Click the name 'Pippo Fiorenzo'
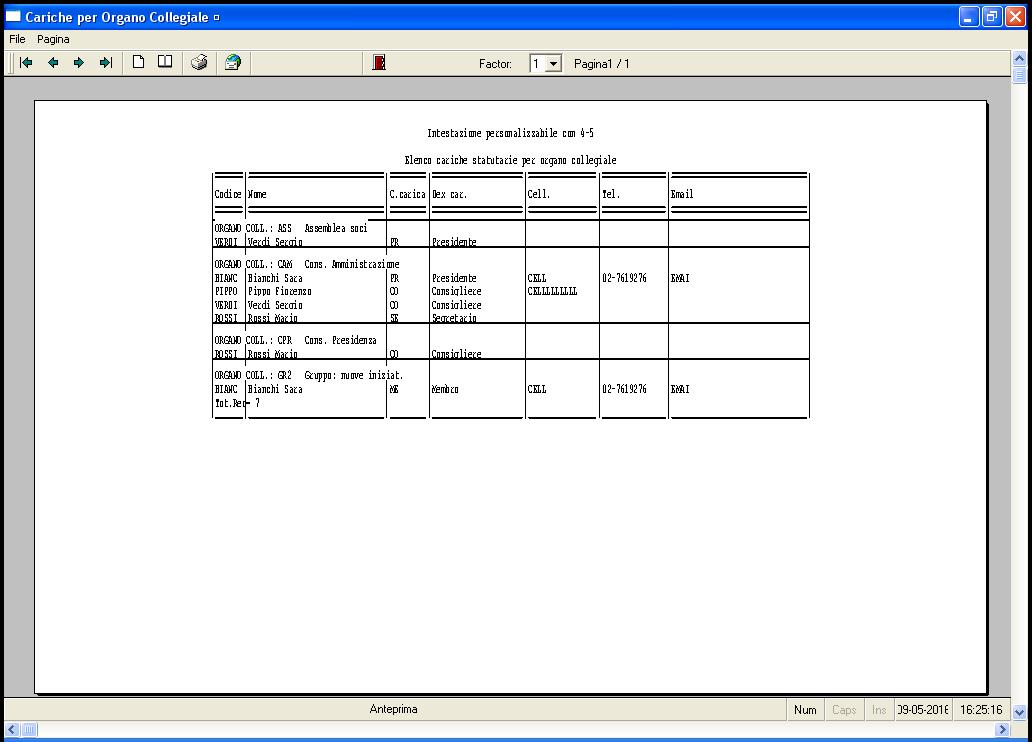Image resolution: width=1032 pixels, height=742 pixels. coord(280,291)
